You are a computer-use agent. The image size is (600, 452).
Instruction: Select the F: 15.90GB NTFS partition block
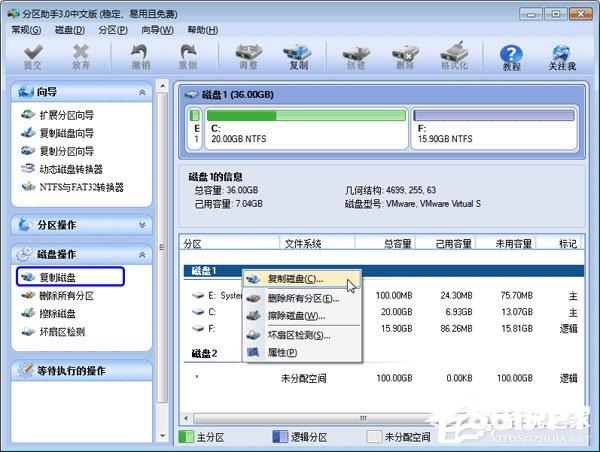(x=494, y=128)
